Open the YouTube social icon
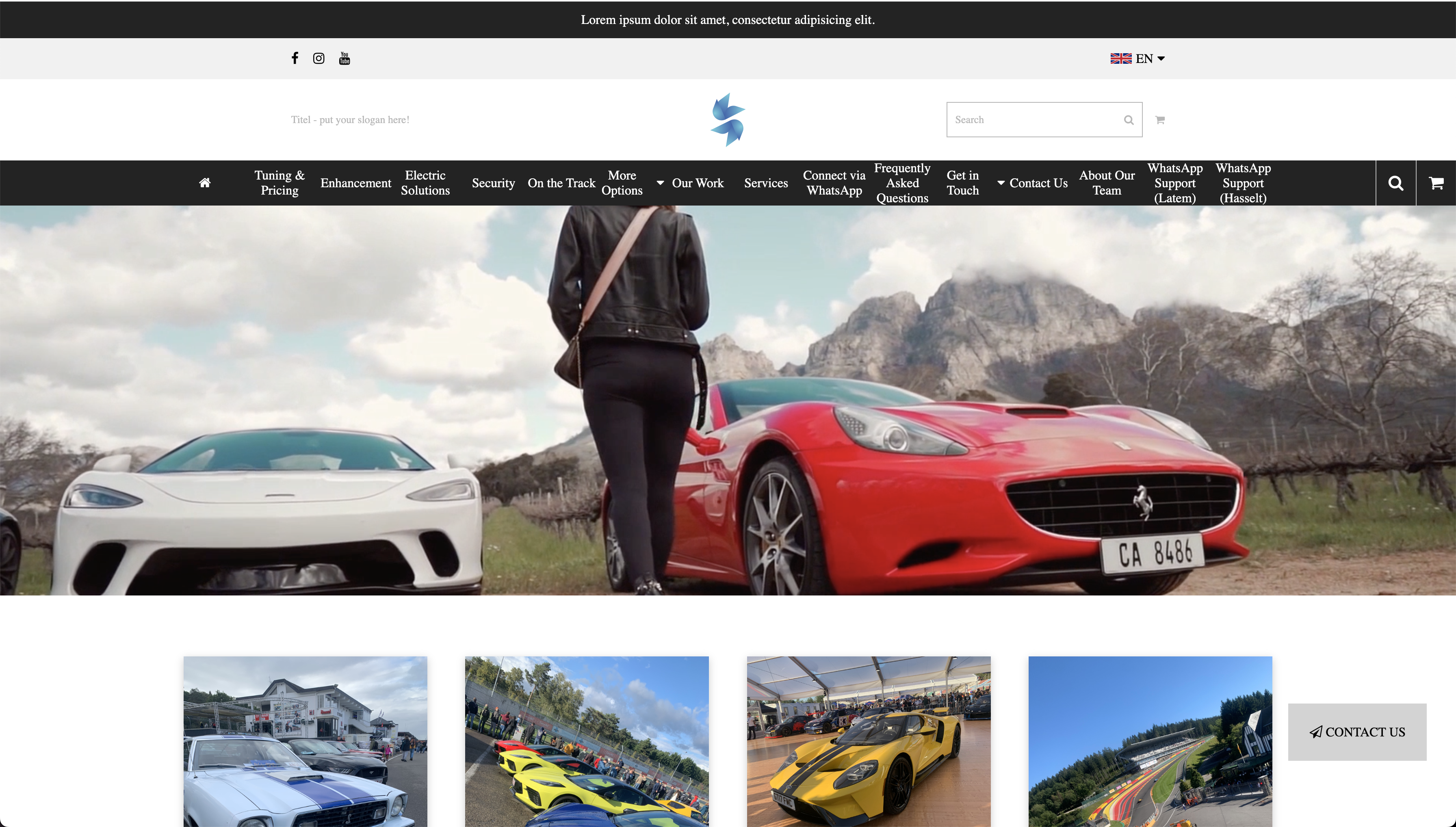Viewport: 1456px width, 827px height. click(344, 58)
